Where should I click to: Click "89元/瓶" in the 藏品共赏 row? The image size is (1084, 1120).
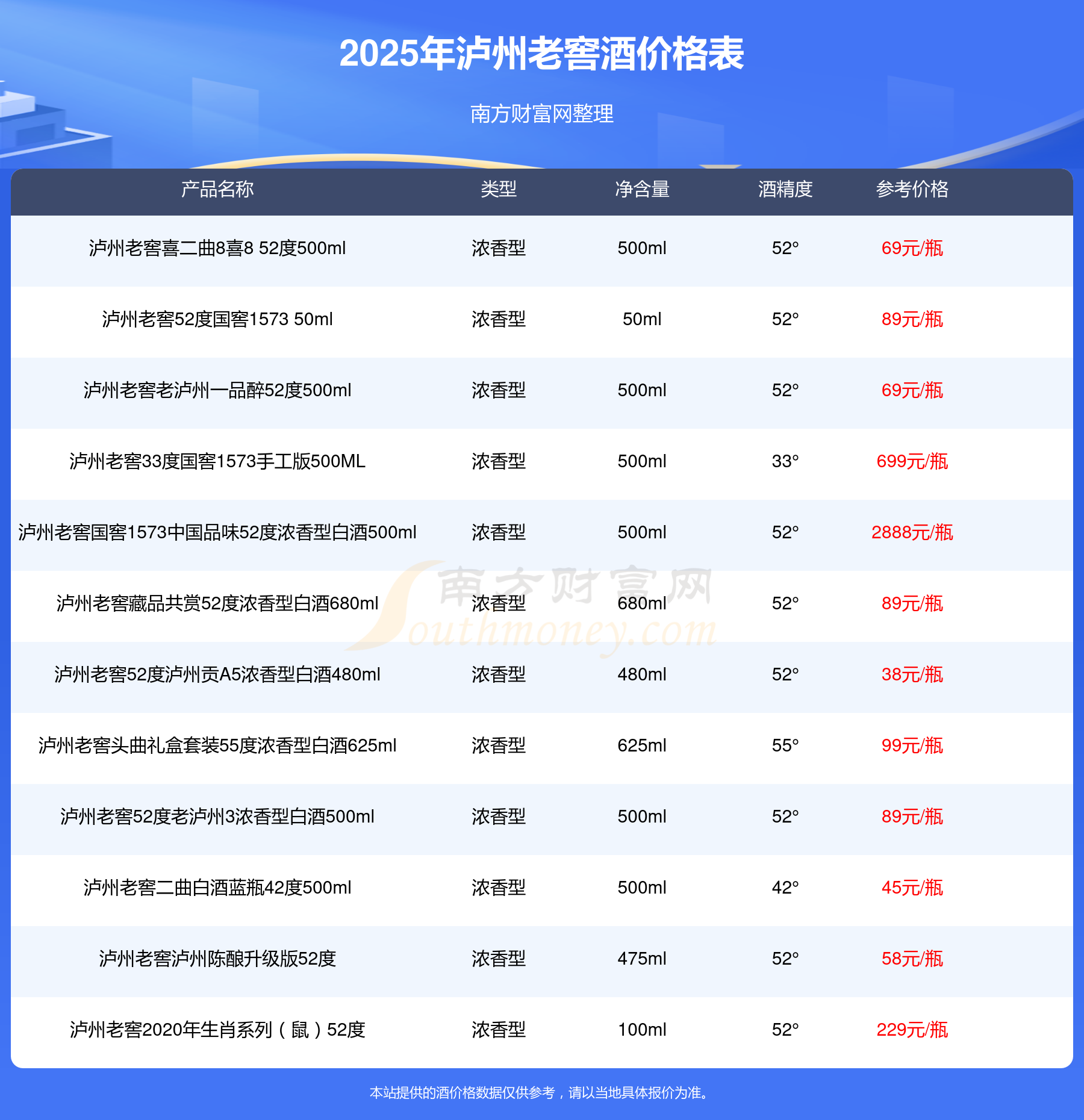tap(912, 603)
